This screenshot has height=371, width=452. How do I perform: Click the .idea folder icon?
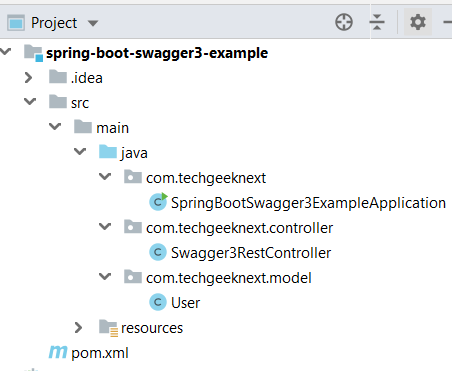click(x=58, y=77)
